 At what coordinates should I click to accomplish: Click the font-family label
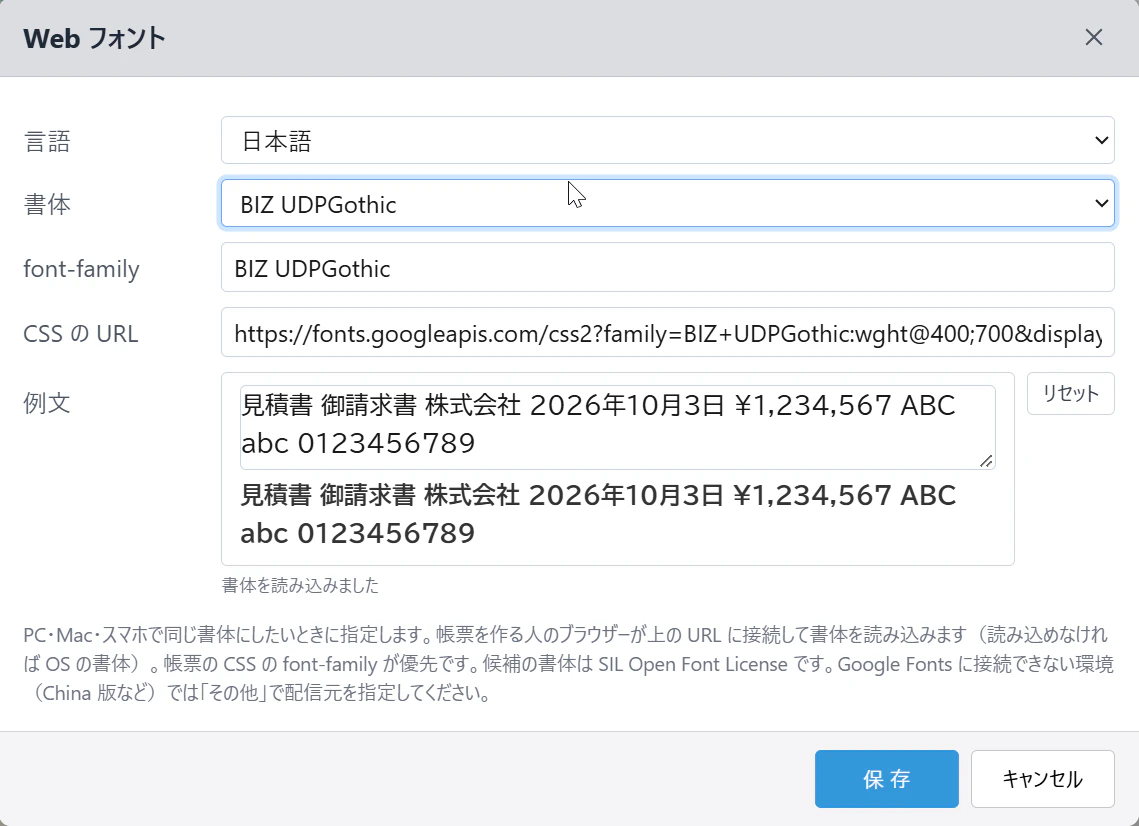click(x=81, y=269)
